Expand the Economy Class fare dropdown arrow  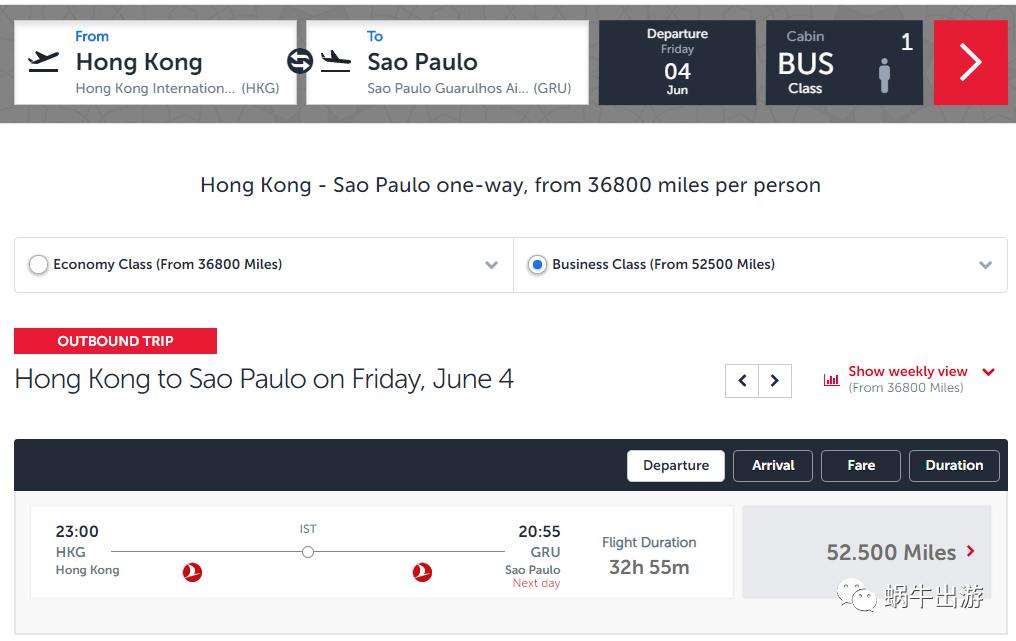tap(491, 265)
